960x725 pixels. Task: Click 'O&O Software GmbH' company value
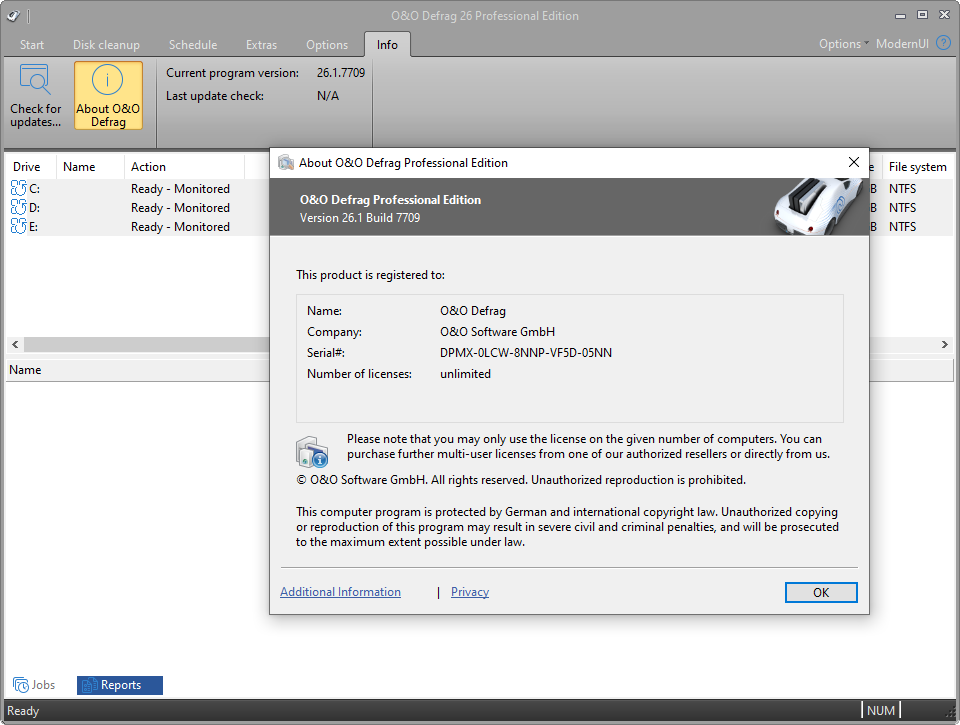click(x=497, y=332)
